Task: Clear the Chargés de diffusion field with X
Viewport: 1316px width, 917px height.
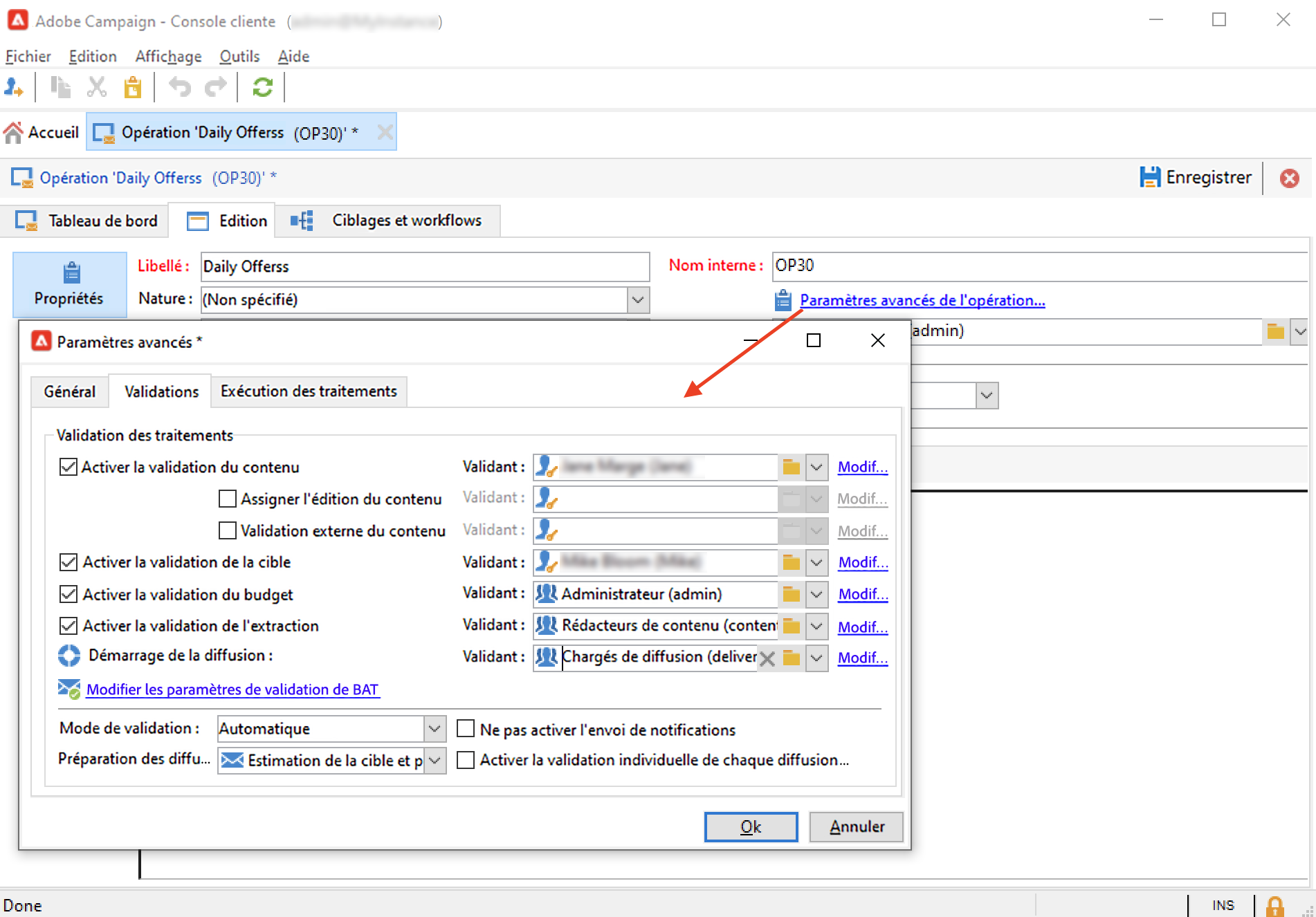Action: [767, 658]
